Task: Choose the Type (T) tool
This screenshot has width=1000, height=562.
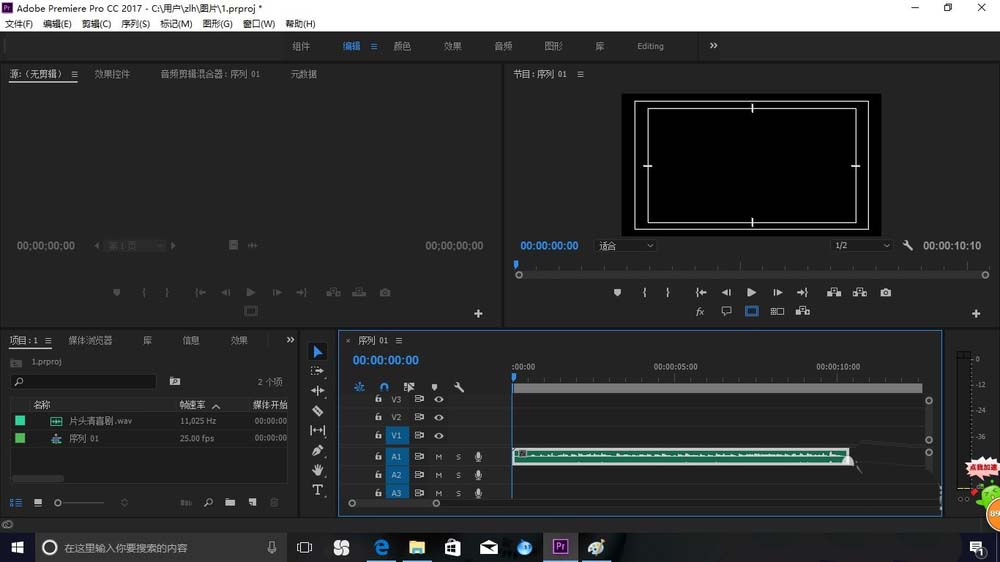Action: (x=318, y=490)
